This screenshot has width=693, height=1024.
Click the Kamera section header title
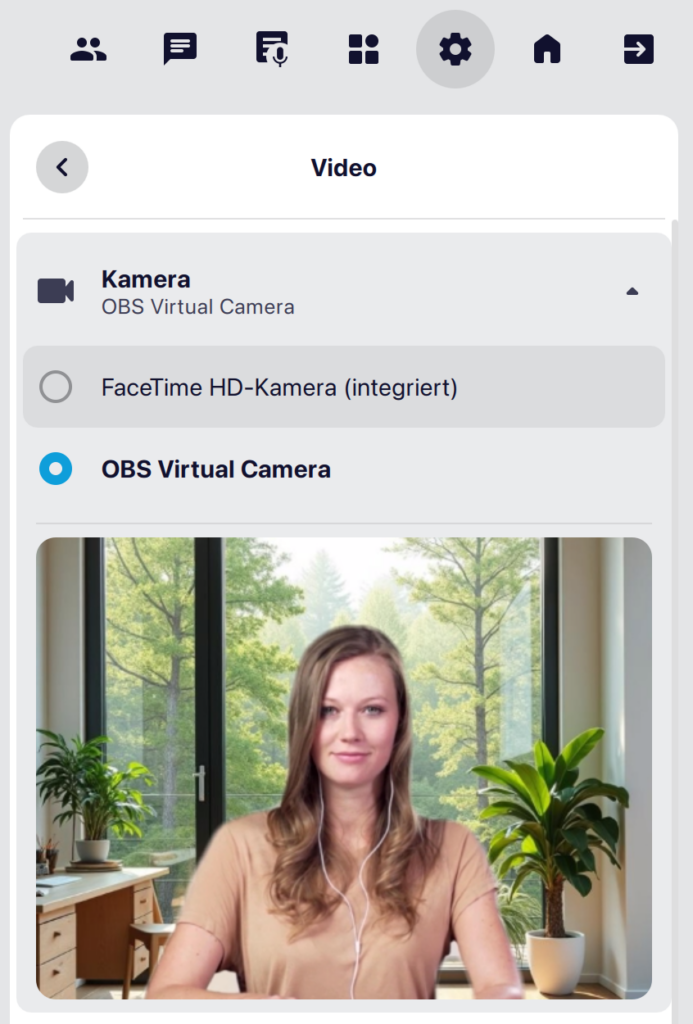point(146,279)
